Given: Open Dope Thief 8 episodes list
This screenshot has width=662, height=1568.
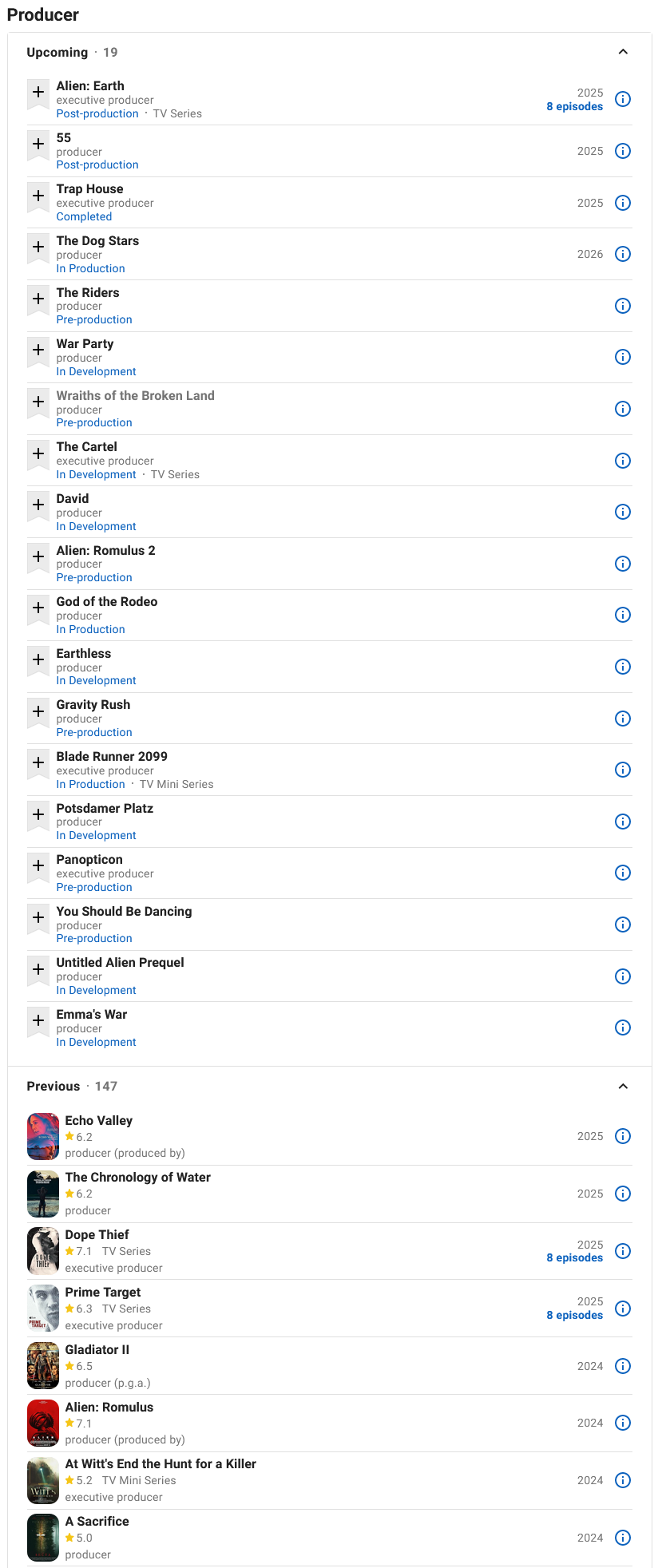Looking at the screenshot, I should [x=574, y=1257].
